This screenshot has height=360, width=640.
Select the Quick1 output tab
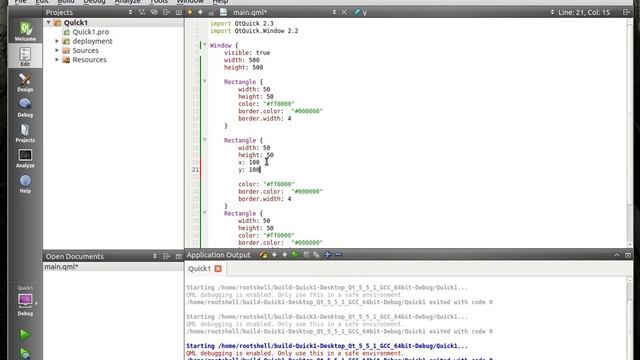point(199,269)
